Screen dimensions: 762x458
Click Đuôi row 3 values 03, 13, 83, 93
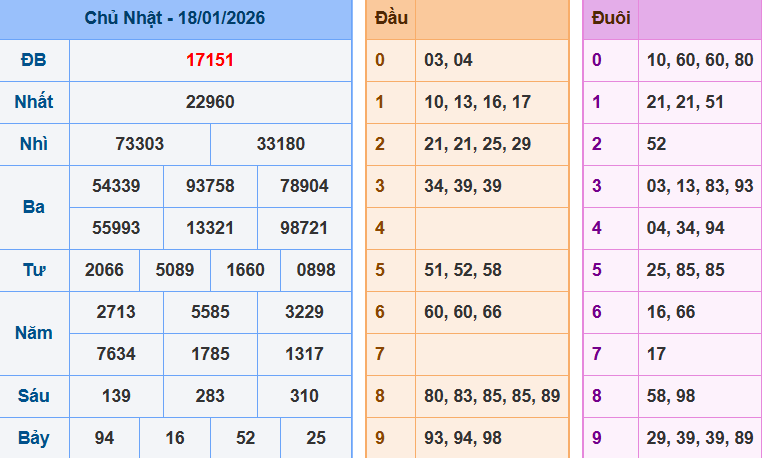(700, 186)
